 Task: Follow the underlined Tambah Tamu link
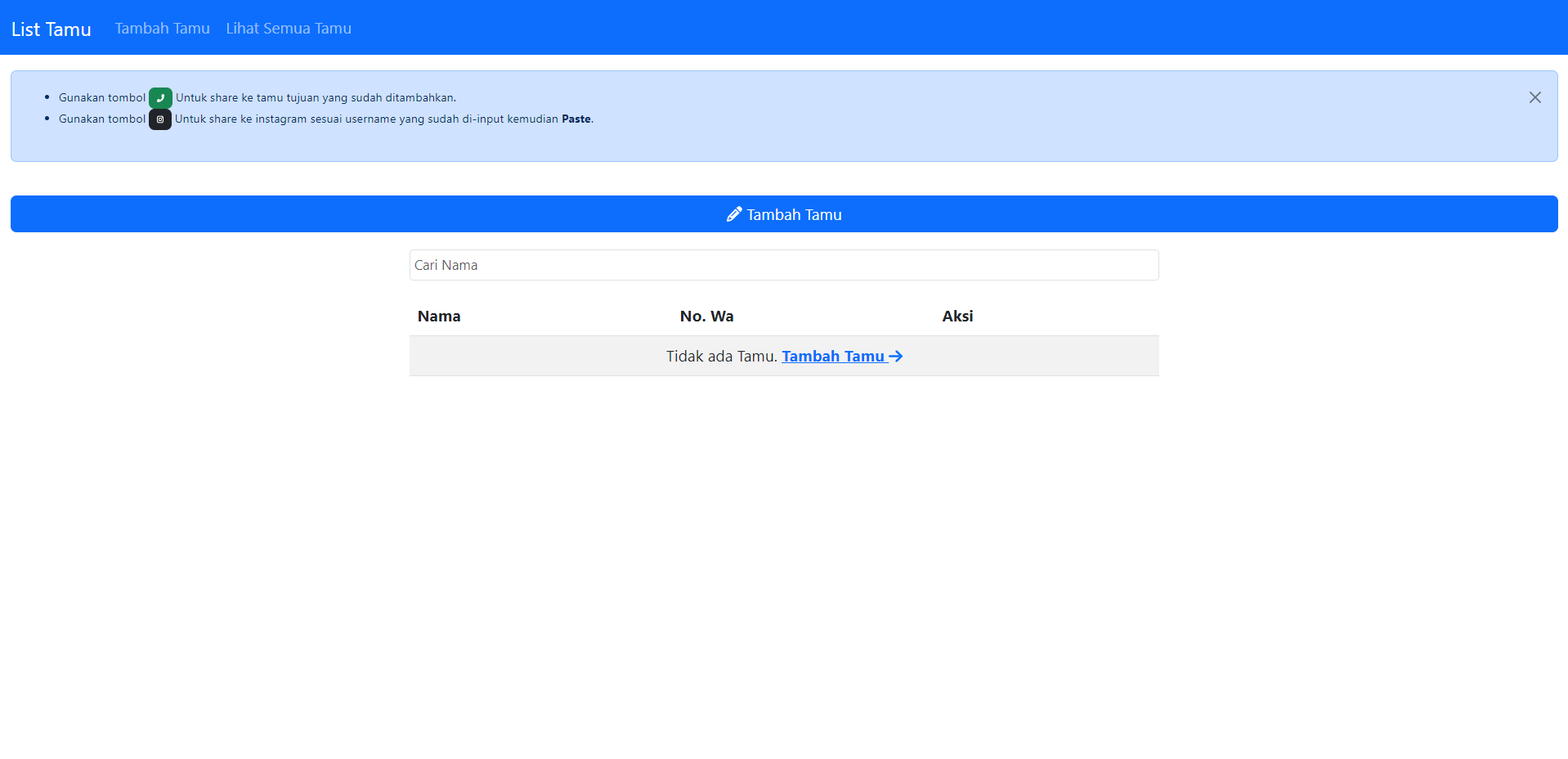click(x=833, y=357)
